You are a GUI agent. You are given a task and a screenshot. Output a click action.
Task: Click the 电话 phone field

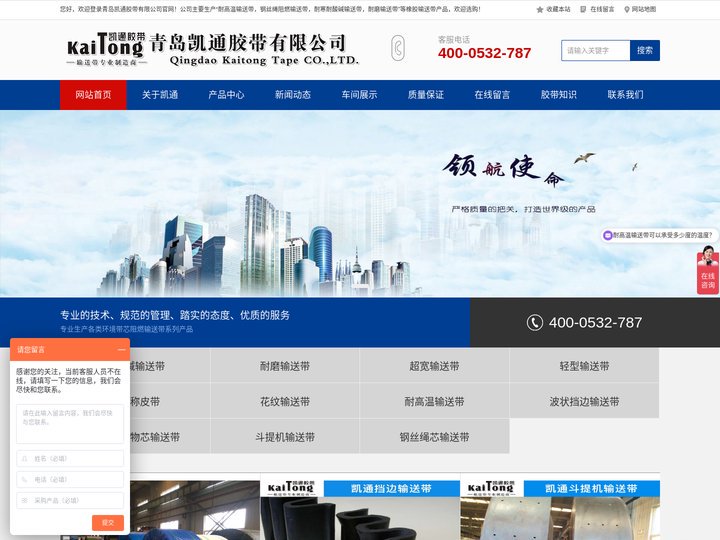tap(70, 479)
